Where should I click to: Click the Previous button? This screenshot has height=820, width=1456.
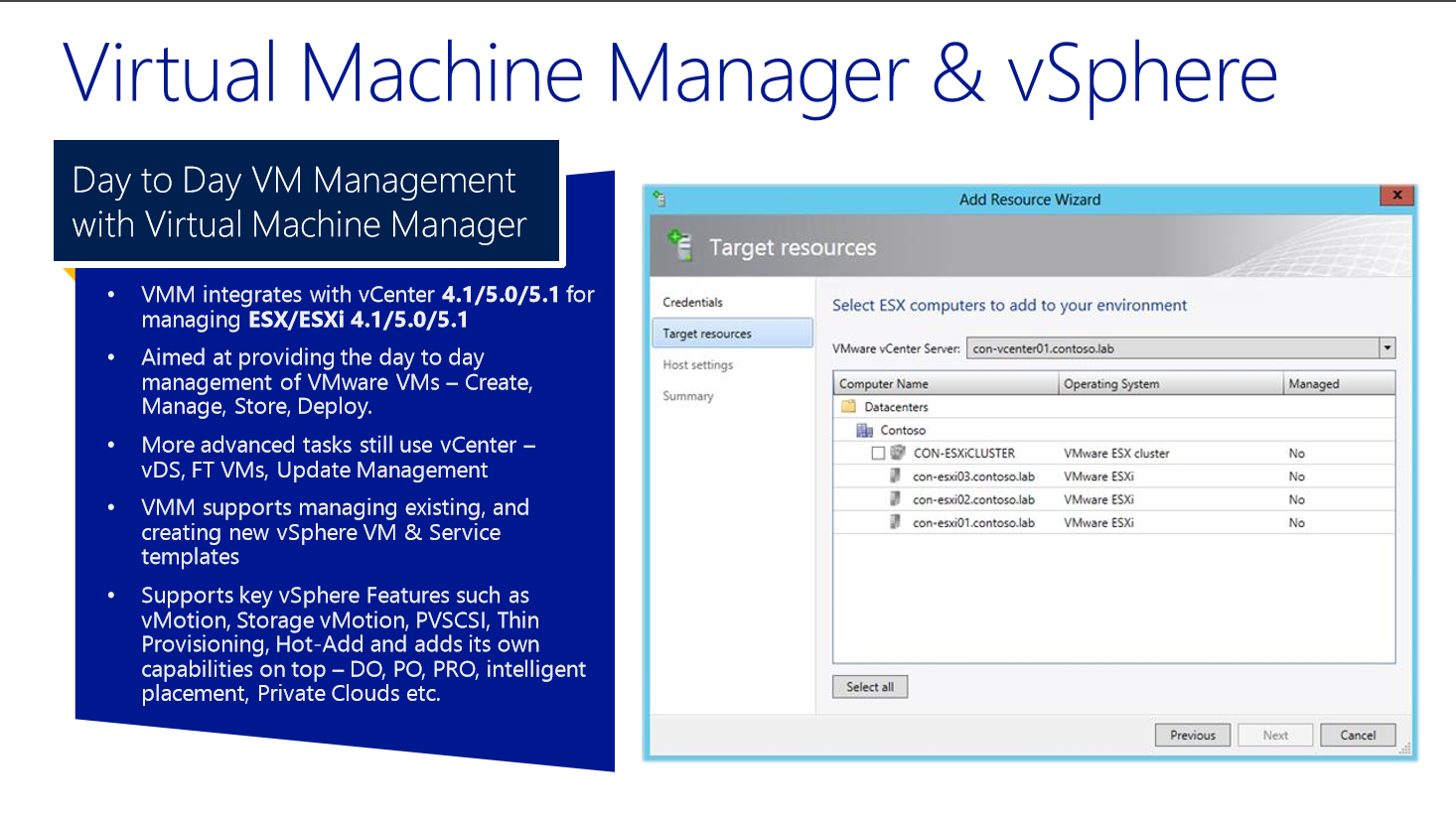click(1193, 736)
